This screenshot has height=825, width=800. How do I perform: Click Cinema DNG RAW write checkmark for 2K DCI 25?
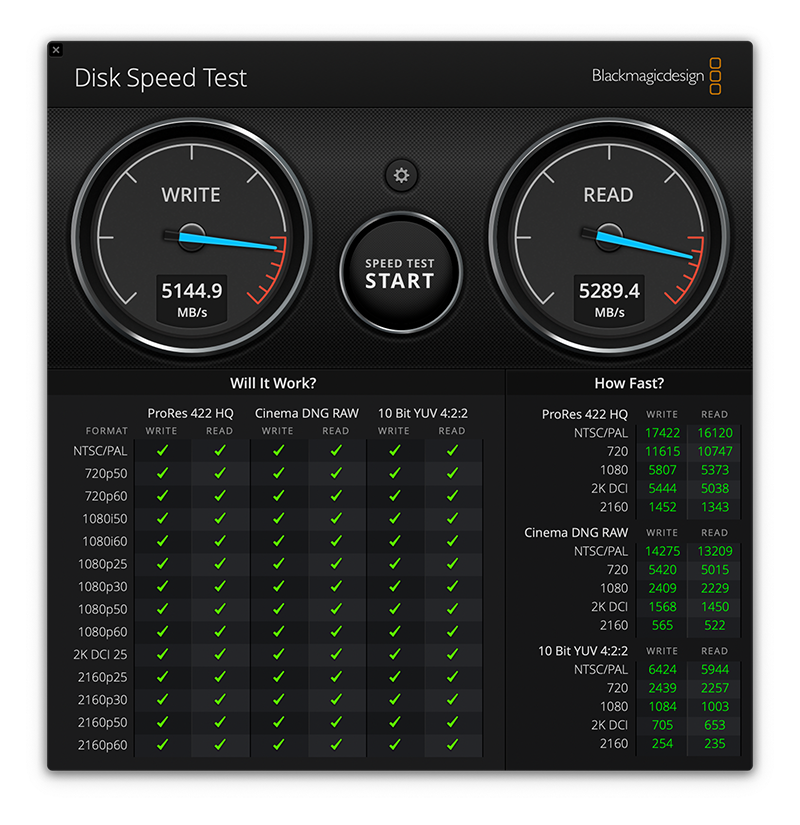(x=278, y=654)
